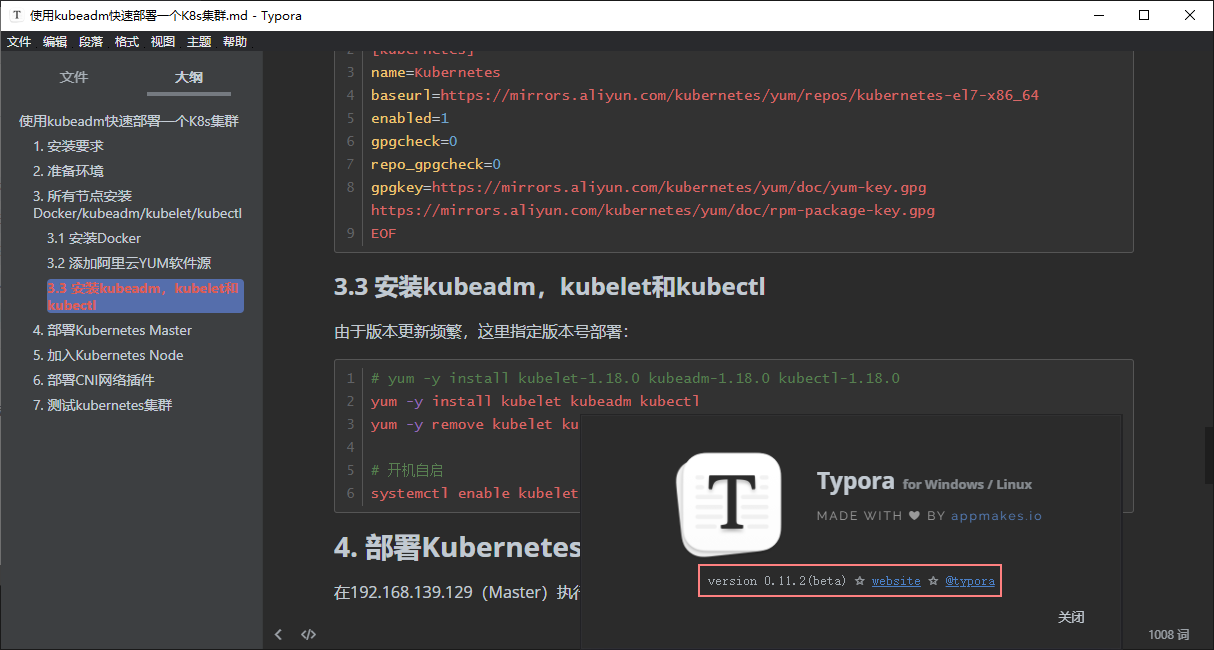Click the 1008 词 word counter

pyautogui.click(x=1167, y=633)
